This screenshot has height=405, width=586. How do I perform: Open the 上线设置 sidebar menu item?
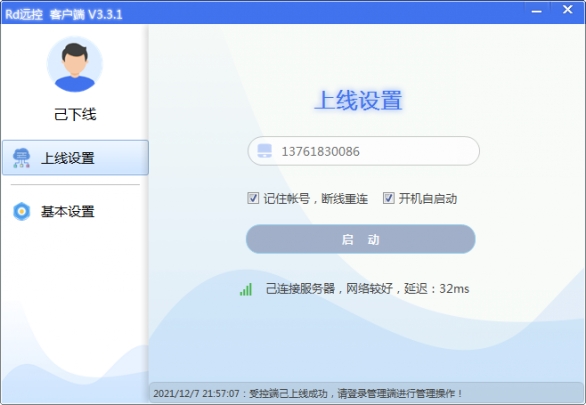(x=75, y=158)
